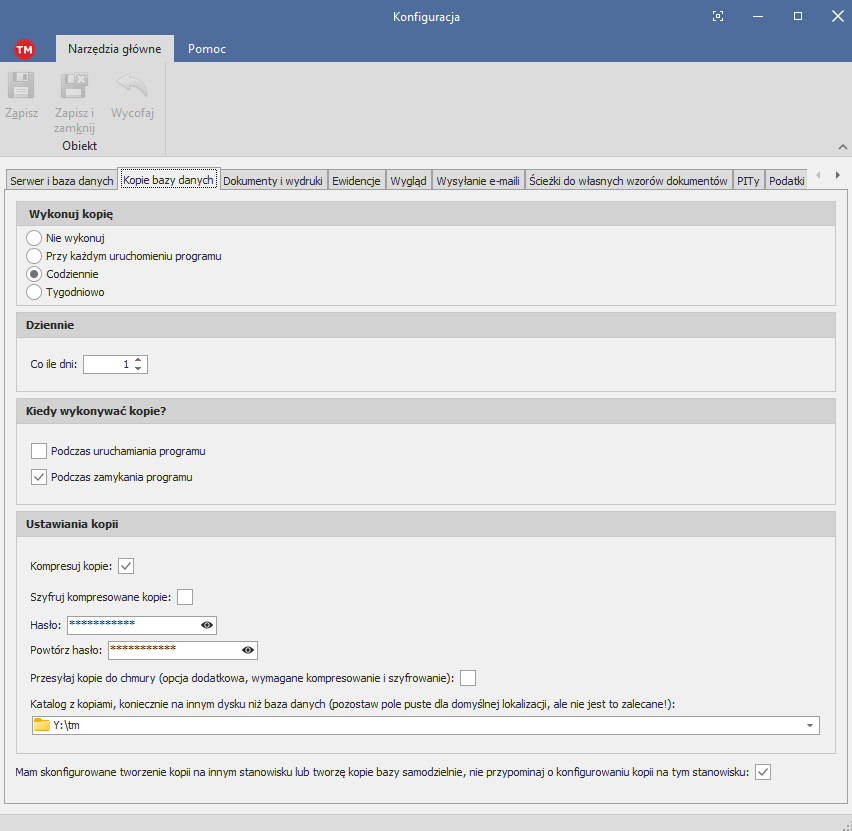Uncheck the Kompresuj kopie checkbox
This screenshot has width=852, height=831.
click(126, 566)
